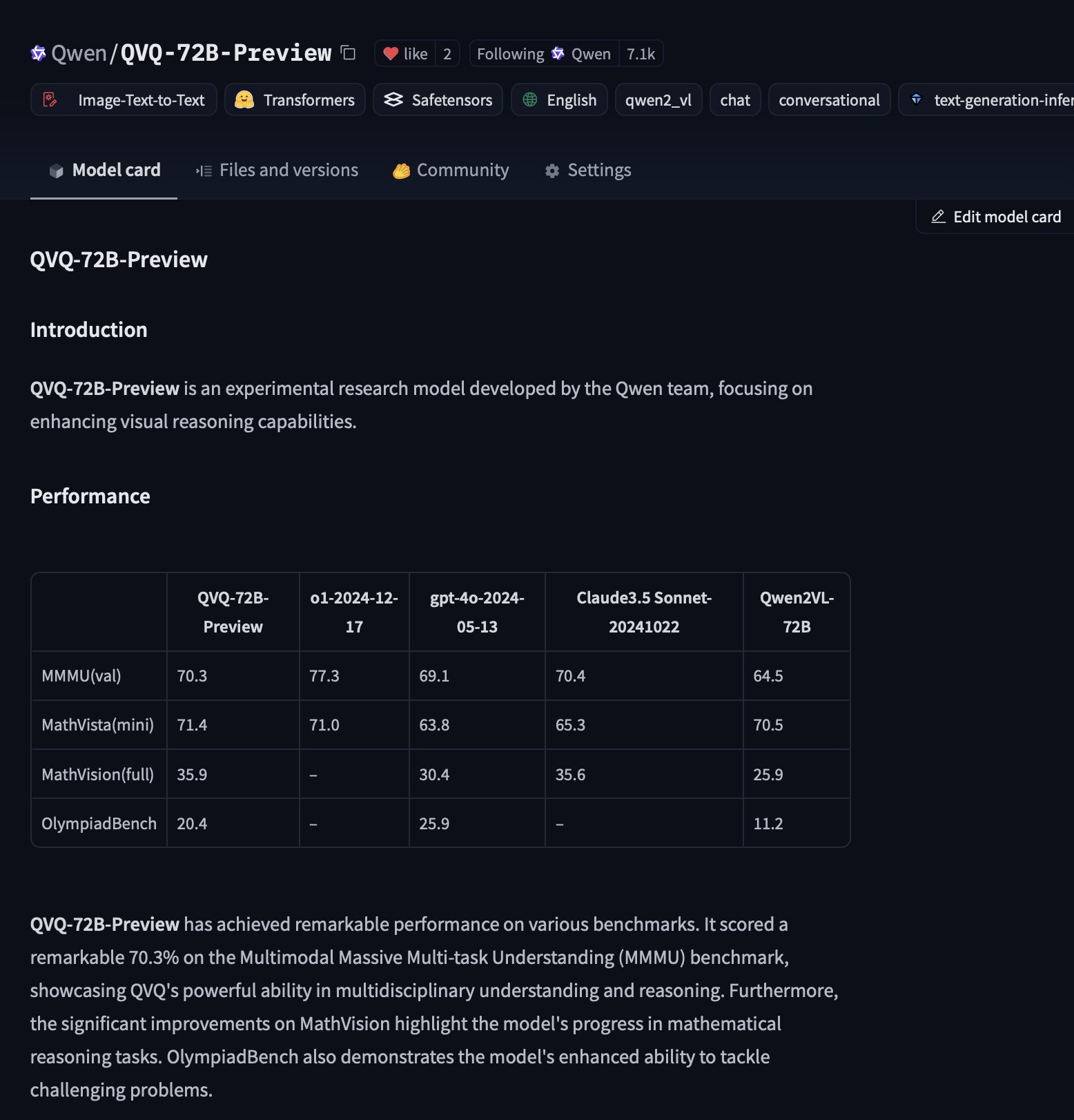The width and height of the screenshot is (1074, 1120).
Task: Click the qwen2_vl tag
Action: pos(658,99)
